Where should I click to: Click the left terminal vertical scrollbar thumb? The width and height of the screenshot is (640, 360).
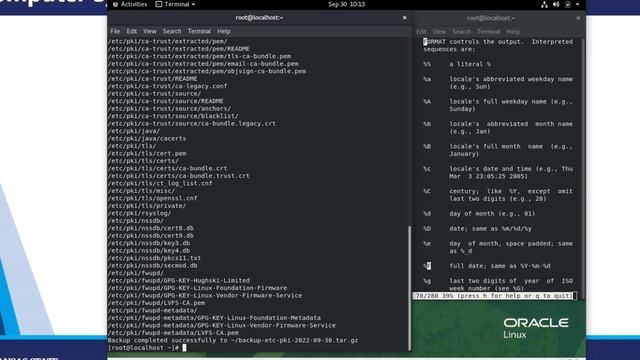pos(409,288)
